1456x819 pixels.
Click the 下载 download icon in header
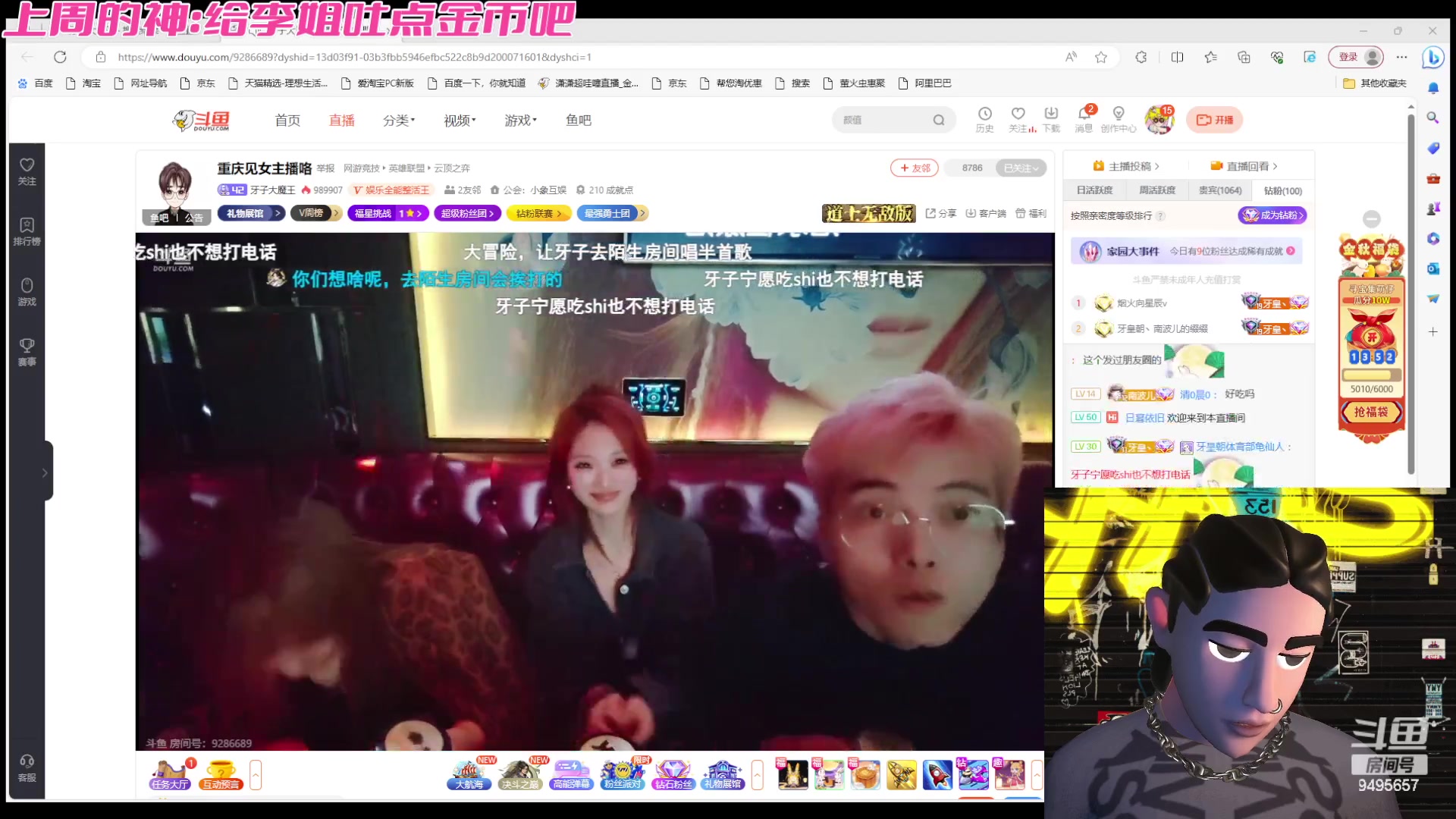point(1051,115)
